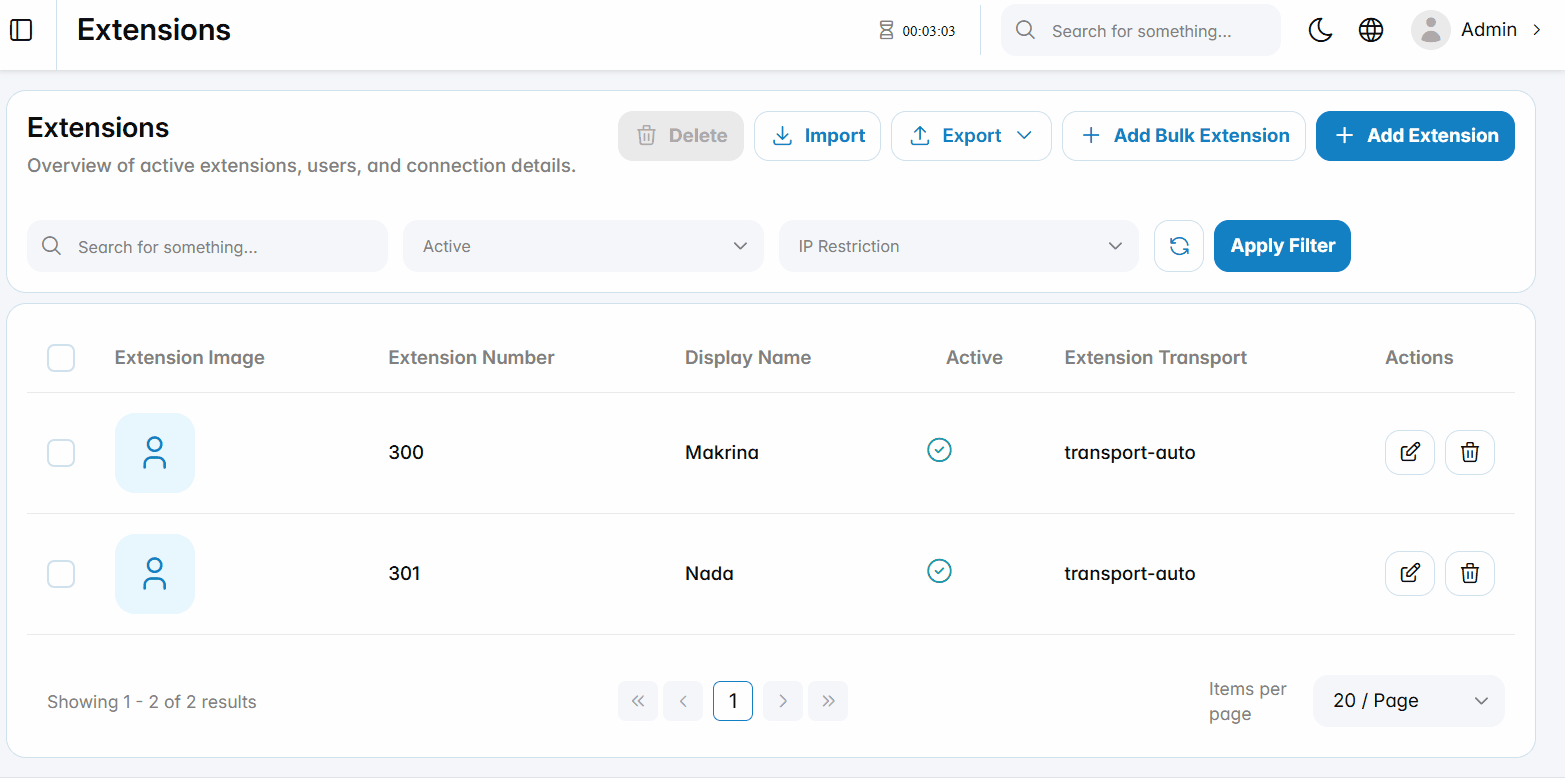
Task: Switch to dark mode moon icon
Action: point(1321,30)
